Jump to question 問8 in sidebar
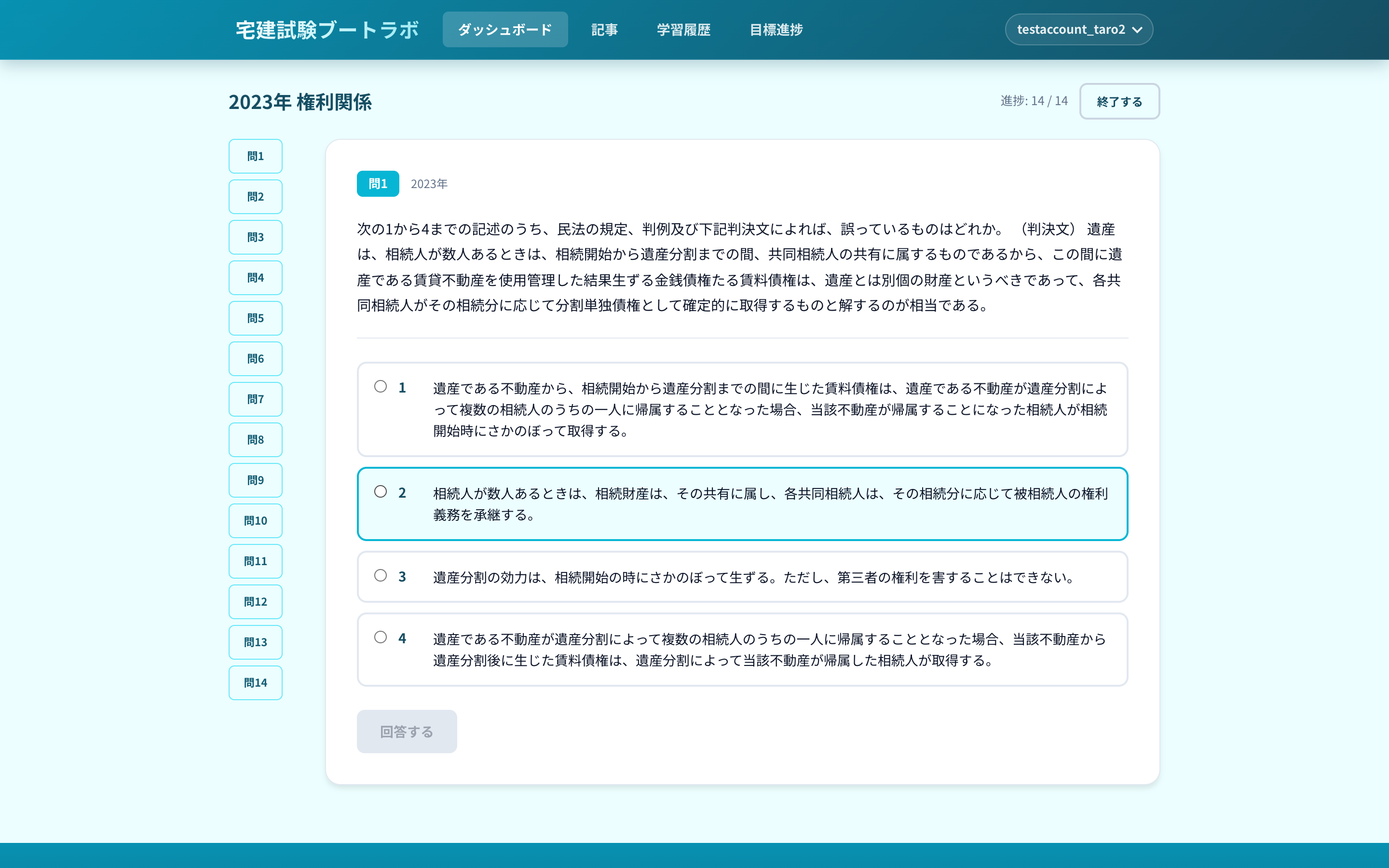 pos(256,440)
